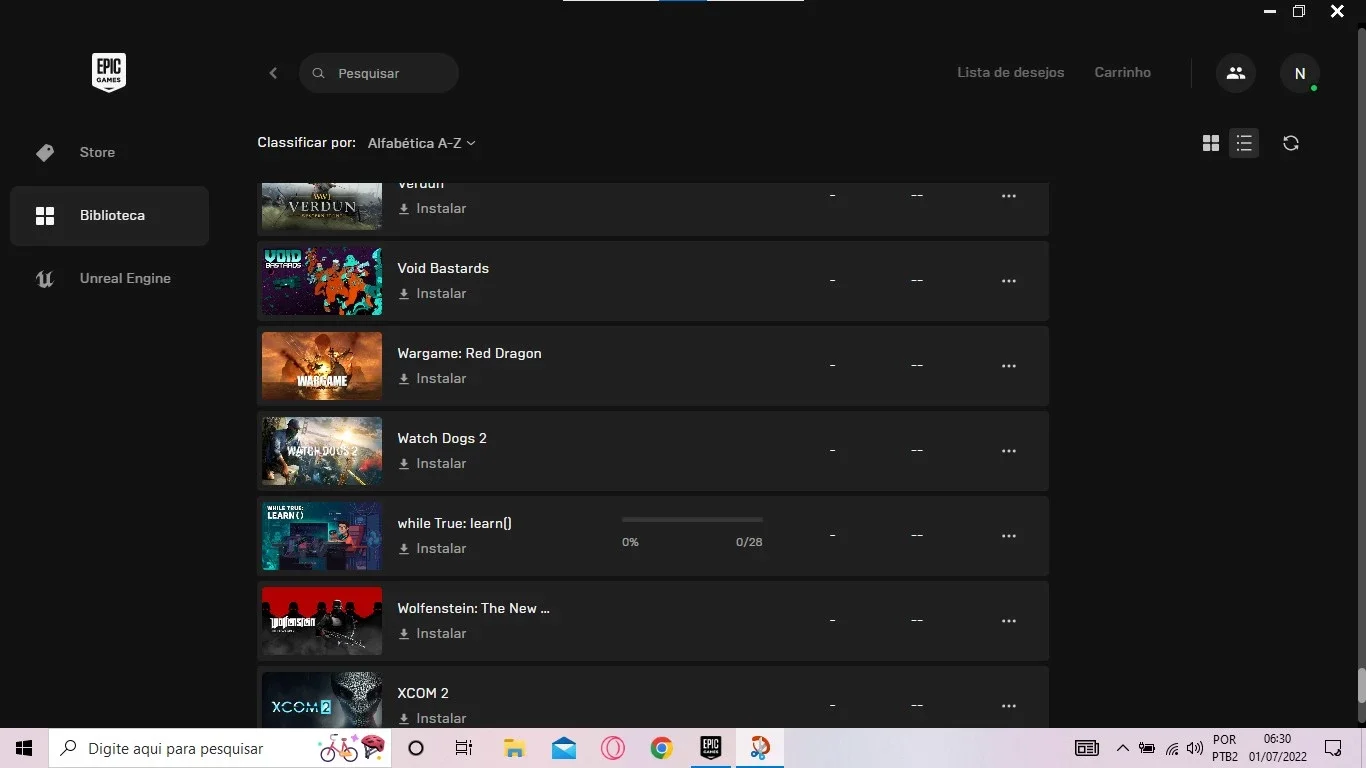Click the XCOM 2 cover thumbnail
The height and width of the screenshot is (768, 1366).
[x=322, y=699]
